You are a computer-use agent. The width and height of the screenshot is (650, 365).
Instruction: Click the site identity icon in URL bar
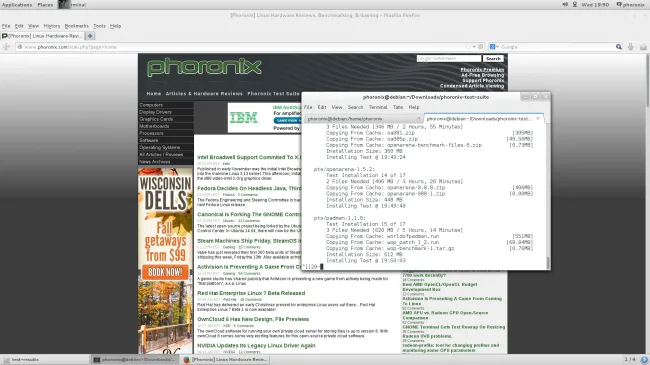(19, 47)
